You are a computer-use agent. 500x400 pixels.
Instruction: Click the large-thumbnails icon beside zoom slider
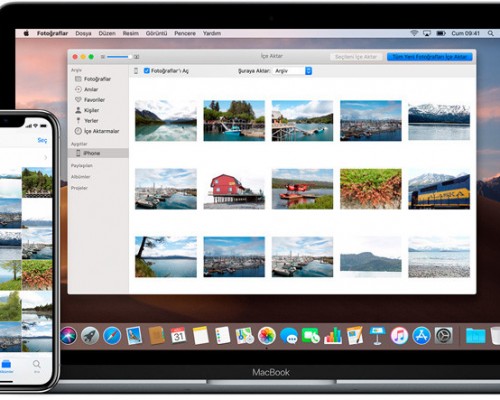click(136, 57)
